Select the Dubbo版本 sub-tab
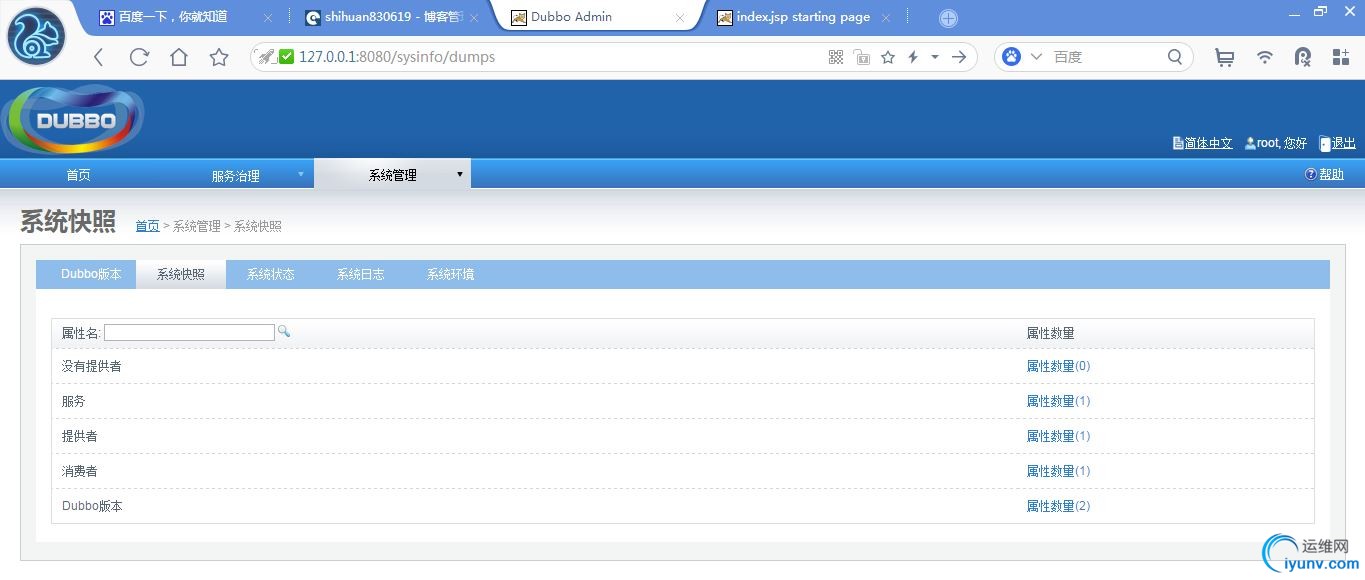This screenshot has width=1365, height=580. point(91,274)
